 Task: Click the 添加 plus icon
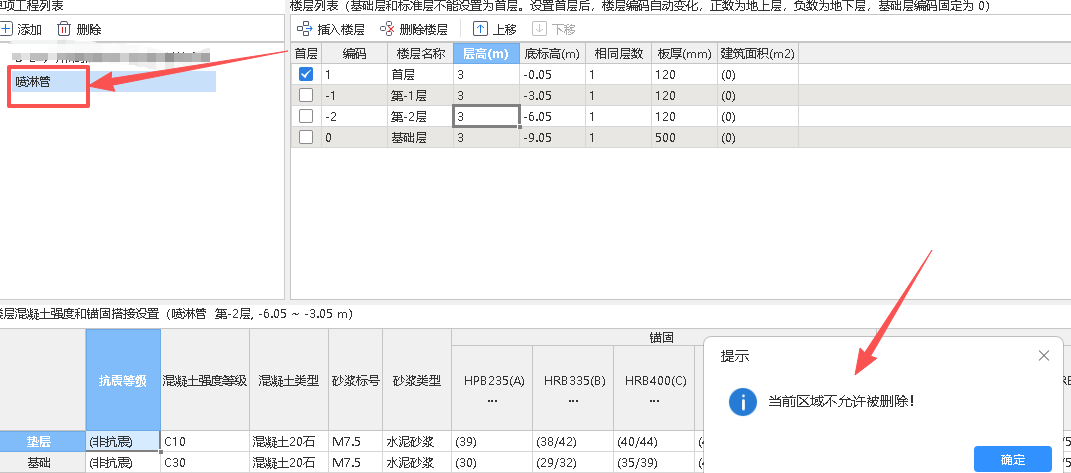point(6,29)
